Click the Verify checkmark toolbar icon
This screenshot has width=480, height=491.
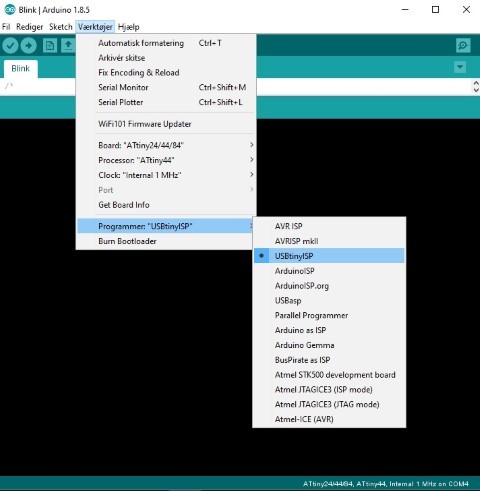[10, 46]
